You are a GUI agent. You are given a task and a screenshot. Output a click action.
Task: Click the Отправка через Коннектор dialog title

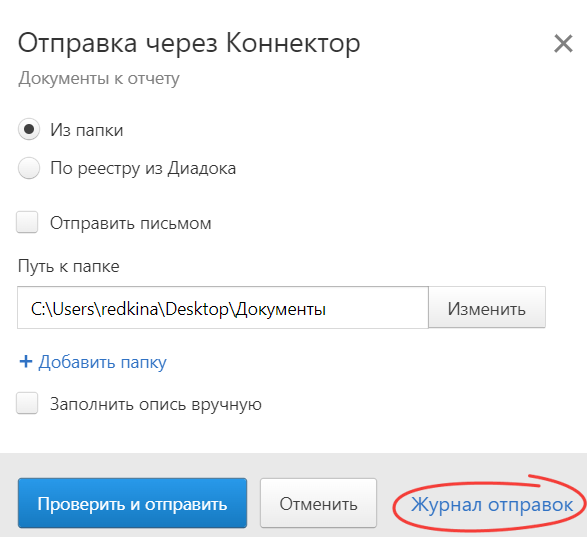[x=189, y=44]
